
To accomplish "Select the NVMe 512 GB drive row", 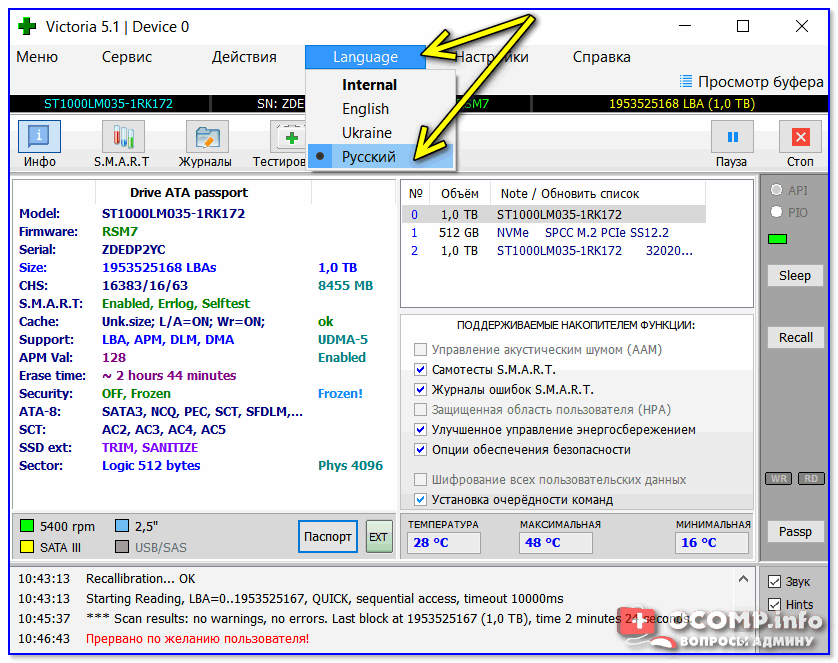I will tap(552, 232).
